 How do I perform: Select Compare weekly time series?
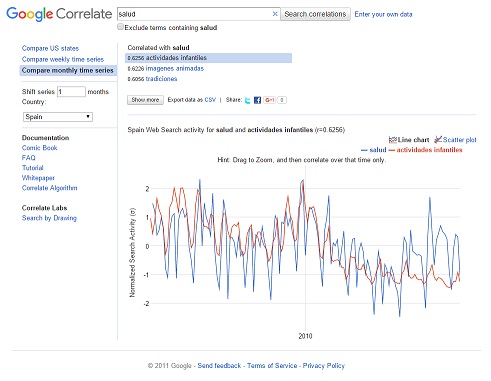[x=63, y=59]
